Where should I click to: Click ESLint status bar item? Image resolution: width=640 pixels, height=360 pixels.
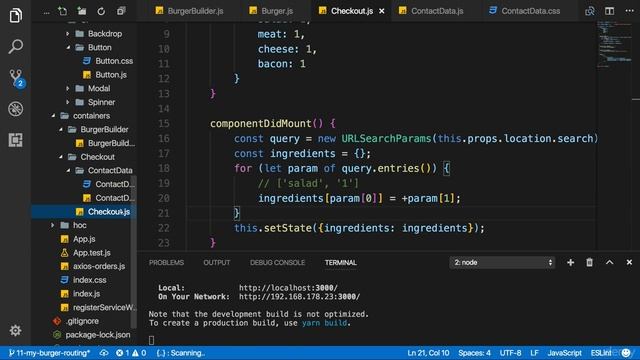click(x=601, y=353)
